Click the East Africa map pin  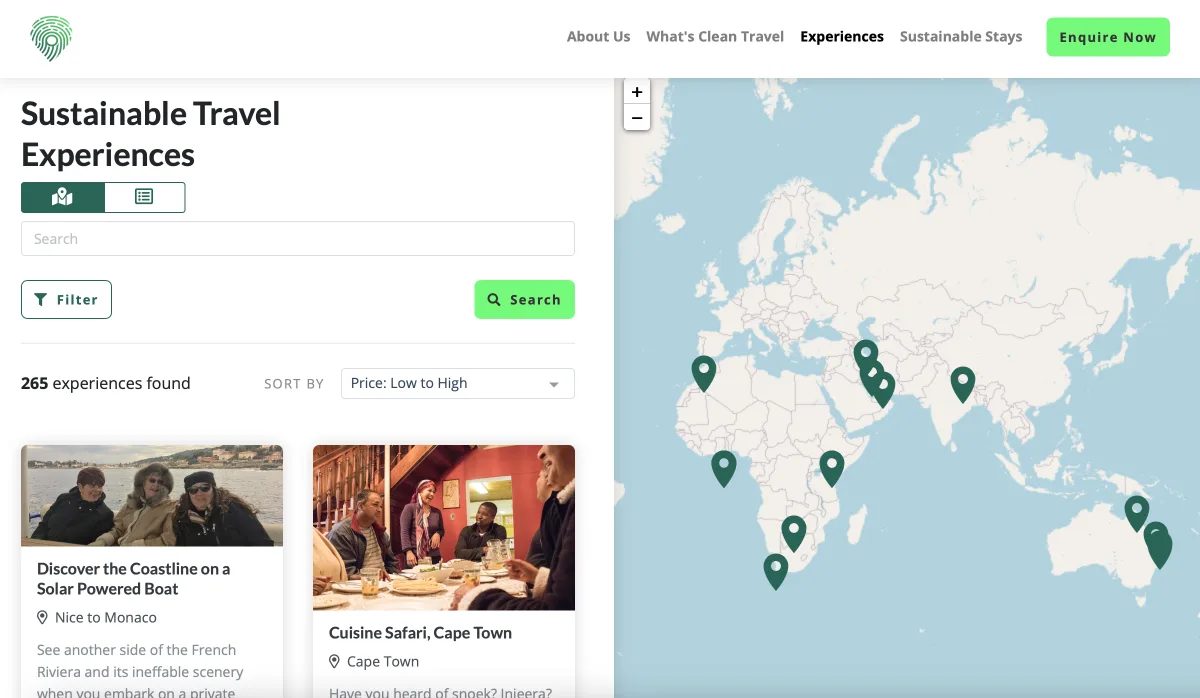[832, 468]
